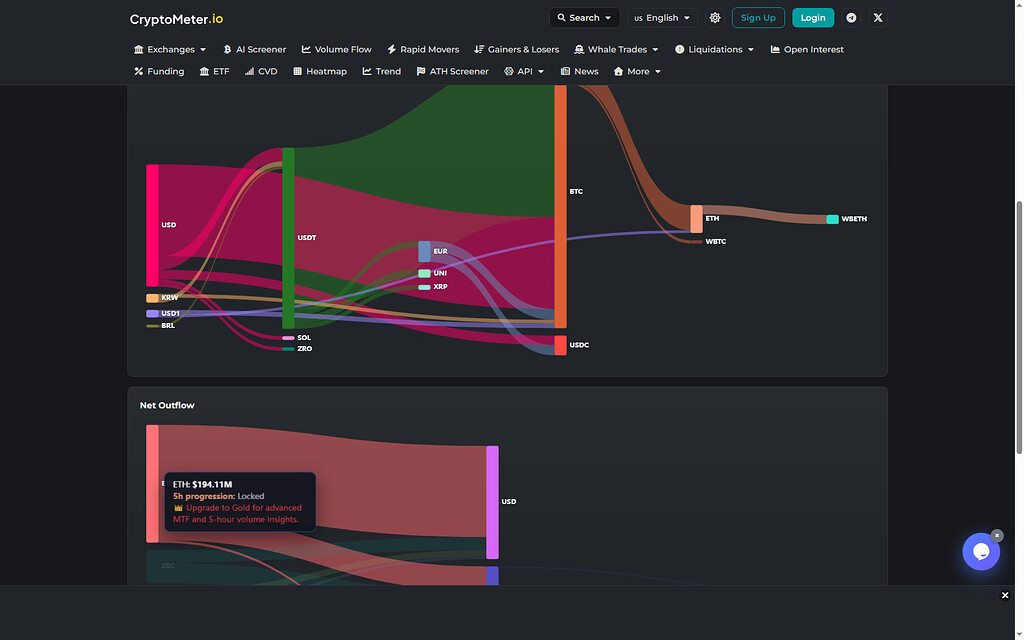1024x640 pixels.
Task: Go to Volume Flow
Action: pos(336,50)
